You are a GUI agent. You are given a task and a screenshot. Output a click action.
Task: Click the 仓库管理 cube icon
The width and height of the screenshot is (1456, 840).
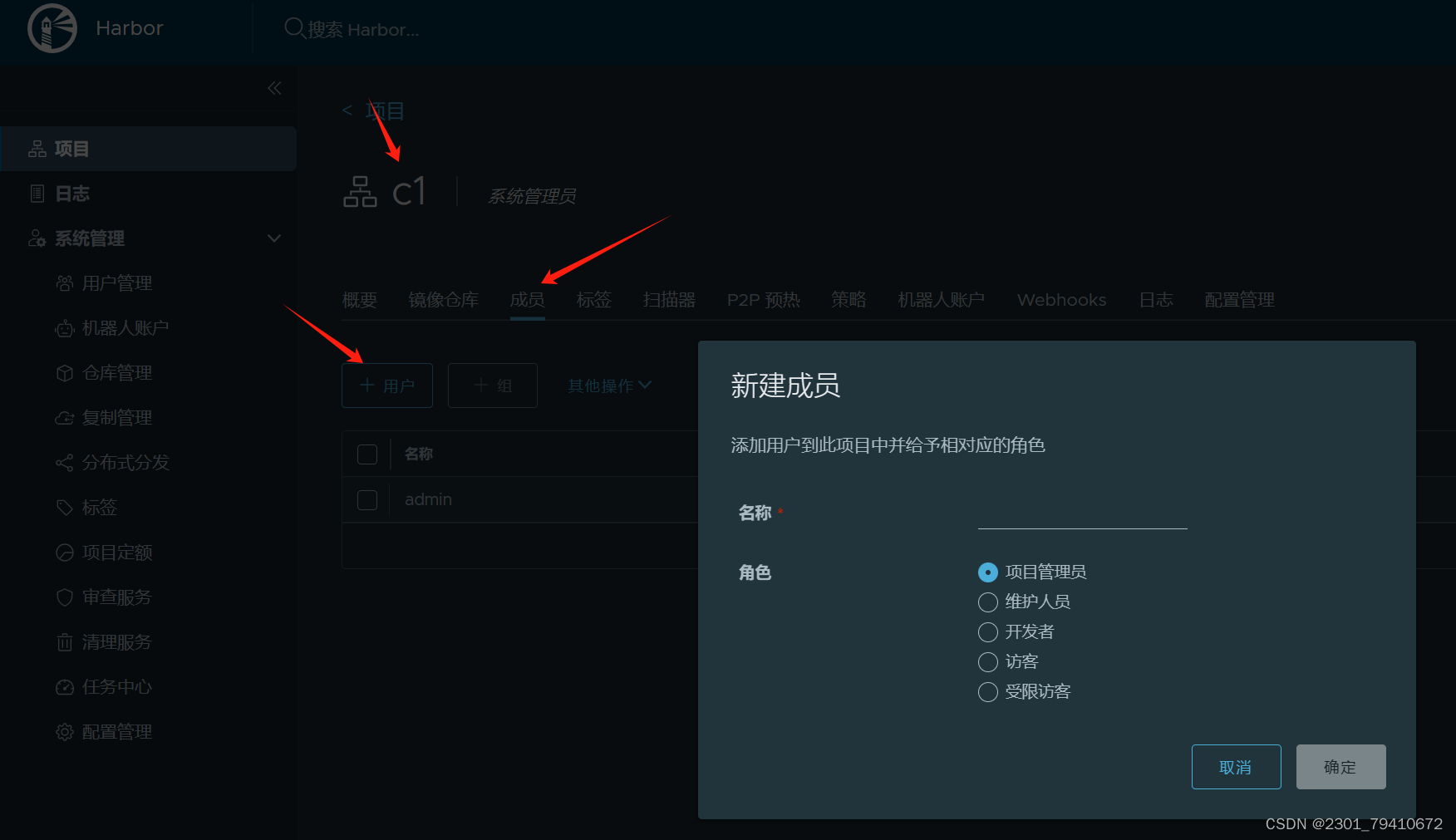pos(65,373)
